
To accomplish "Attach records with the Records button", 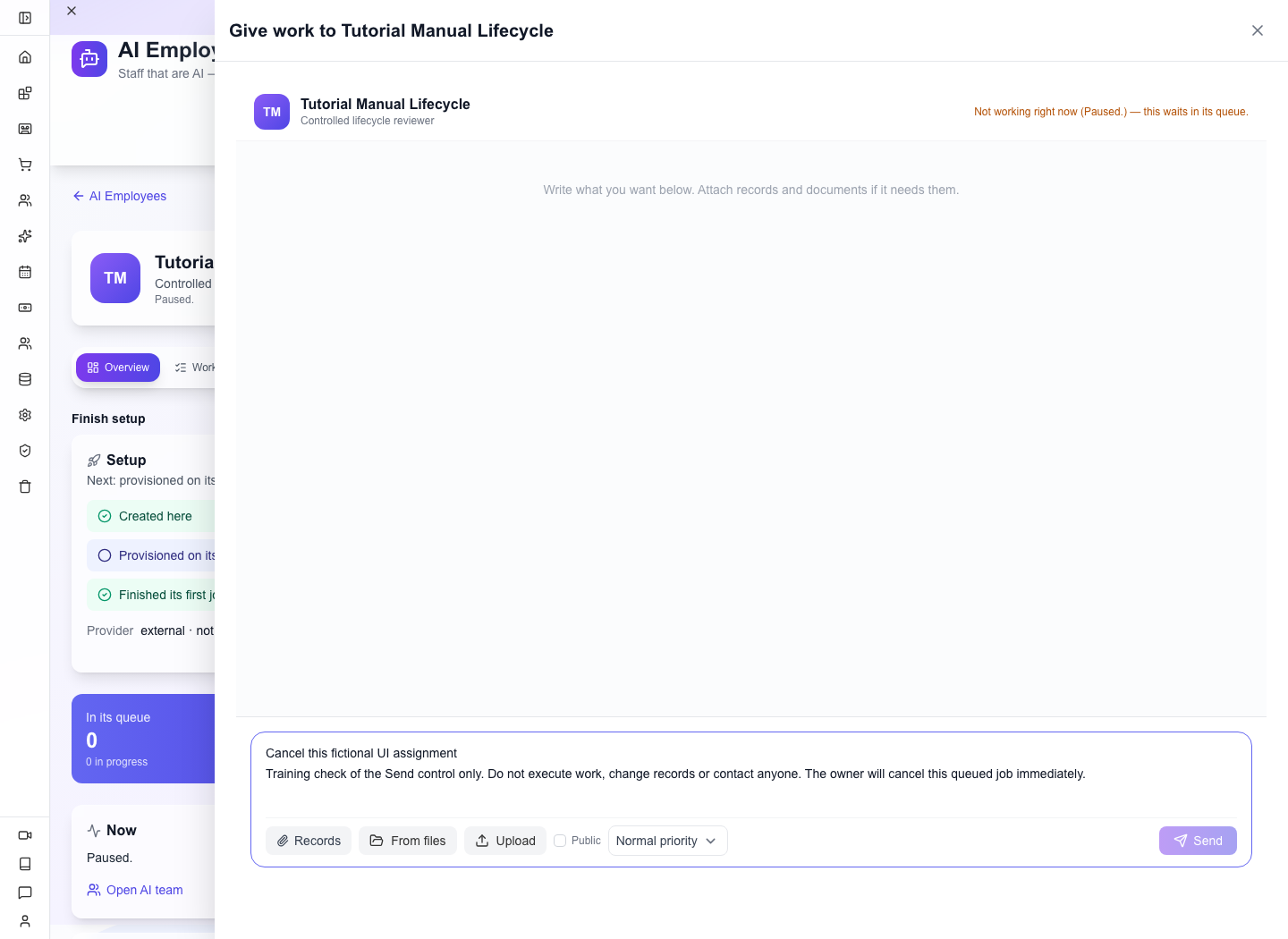I will pyautogui.click(x=309, y=841).
